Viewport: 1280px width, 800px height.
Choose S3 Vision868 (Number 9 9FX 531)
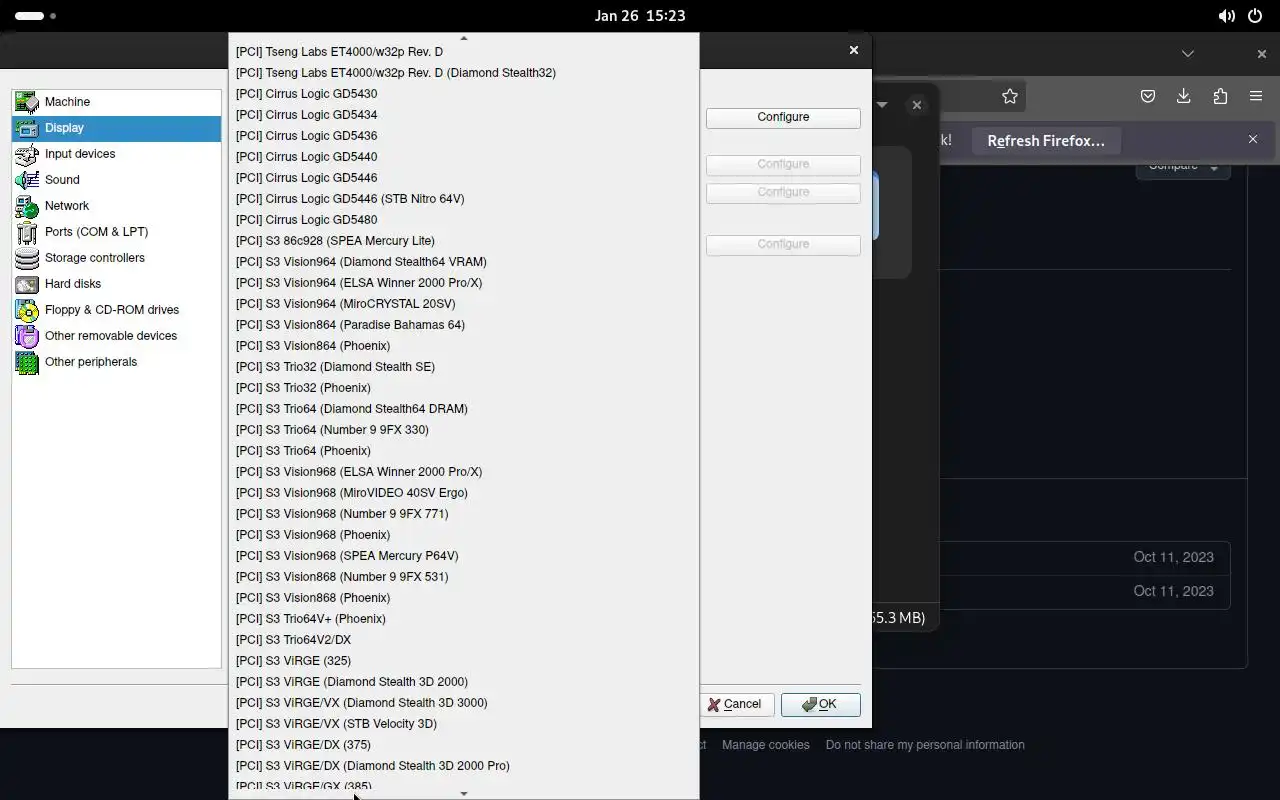pos(464,577)
